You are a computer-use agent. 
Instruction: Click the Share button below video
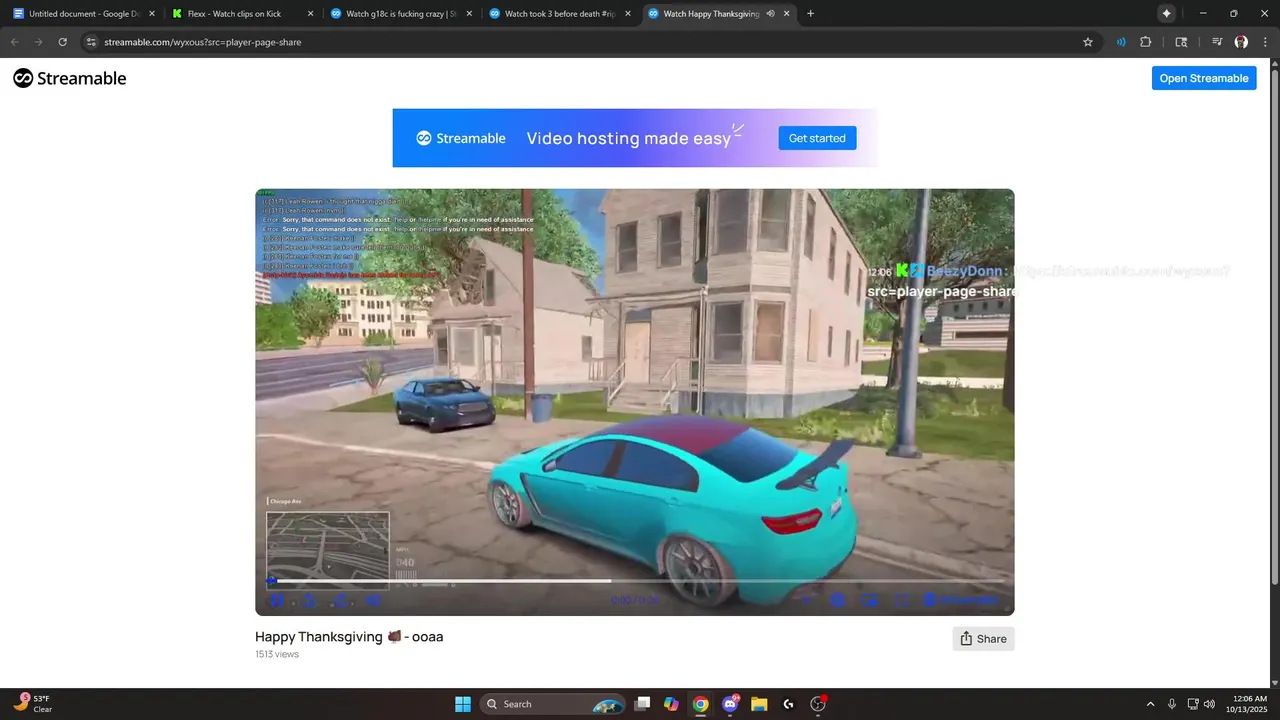[x=983, y=639]
